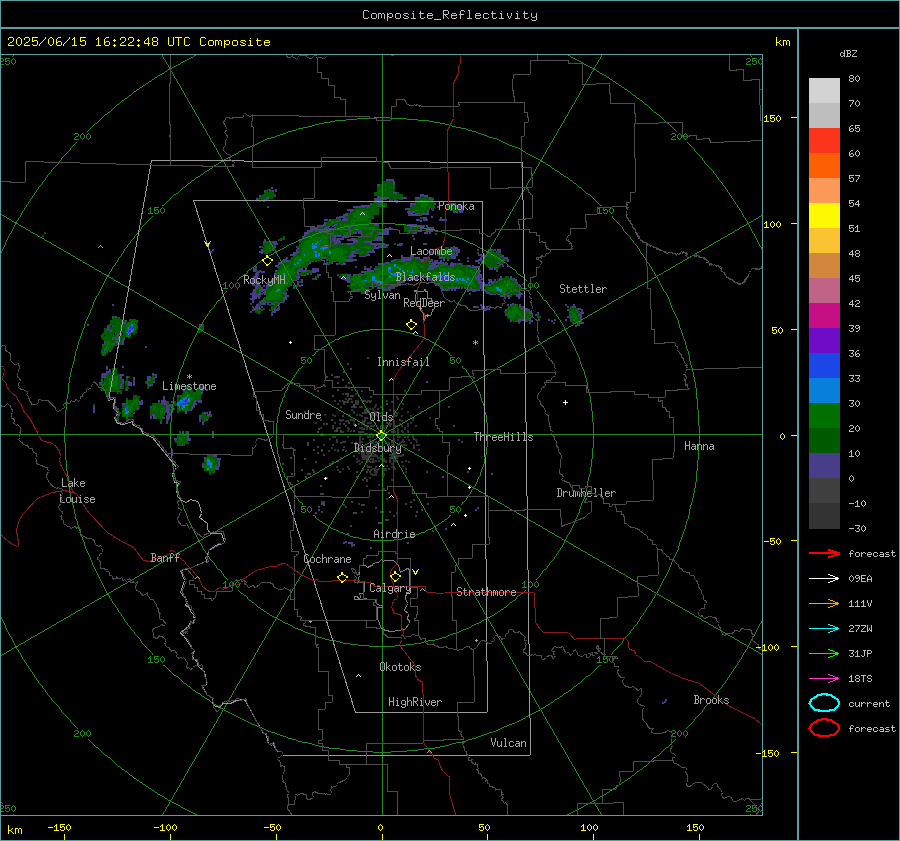Click the km unit label at top right
The height and width of the screenshot is (841, 900).
click(782, 42)
